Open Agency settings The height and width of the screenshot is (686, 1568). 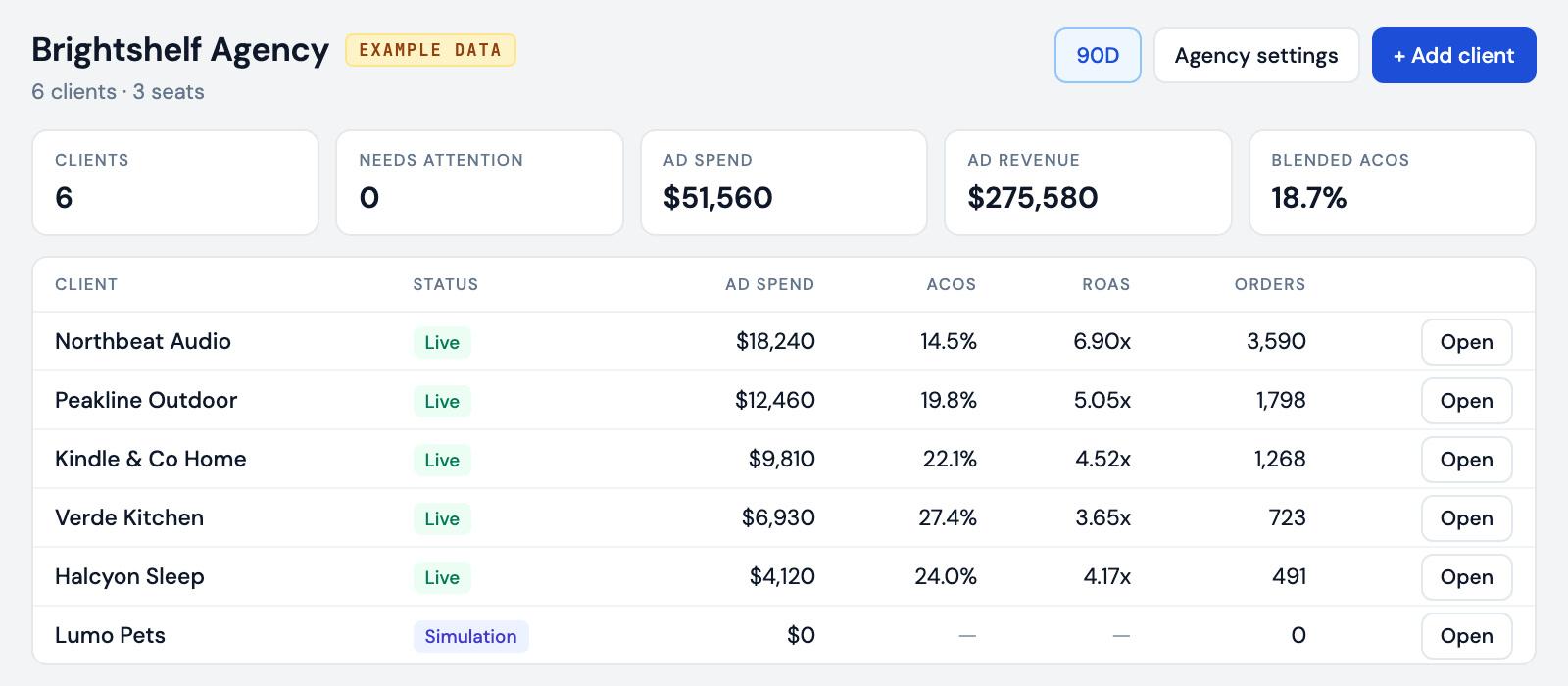coord(1256,56)
